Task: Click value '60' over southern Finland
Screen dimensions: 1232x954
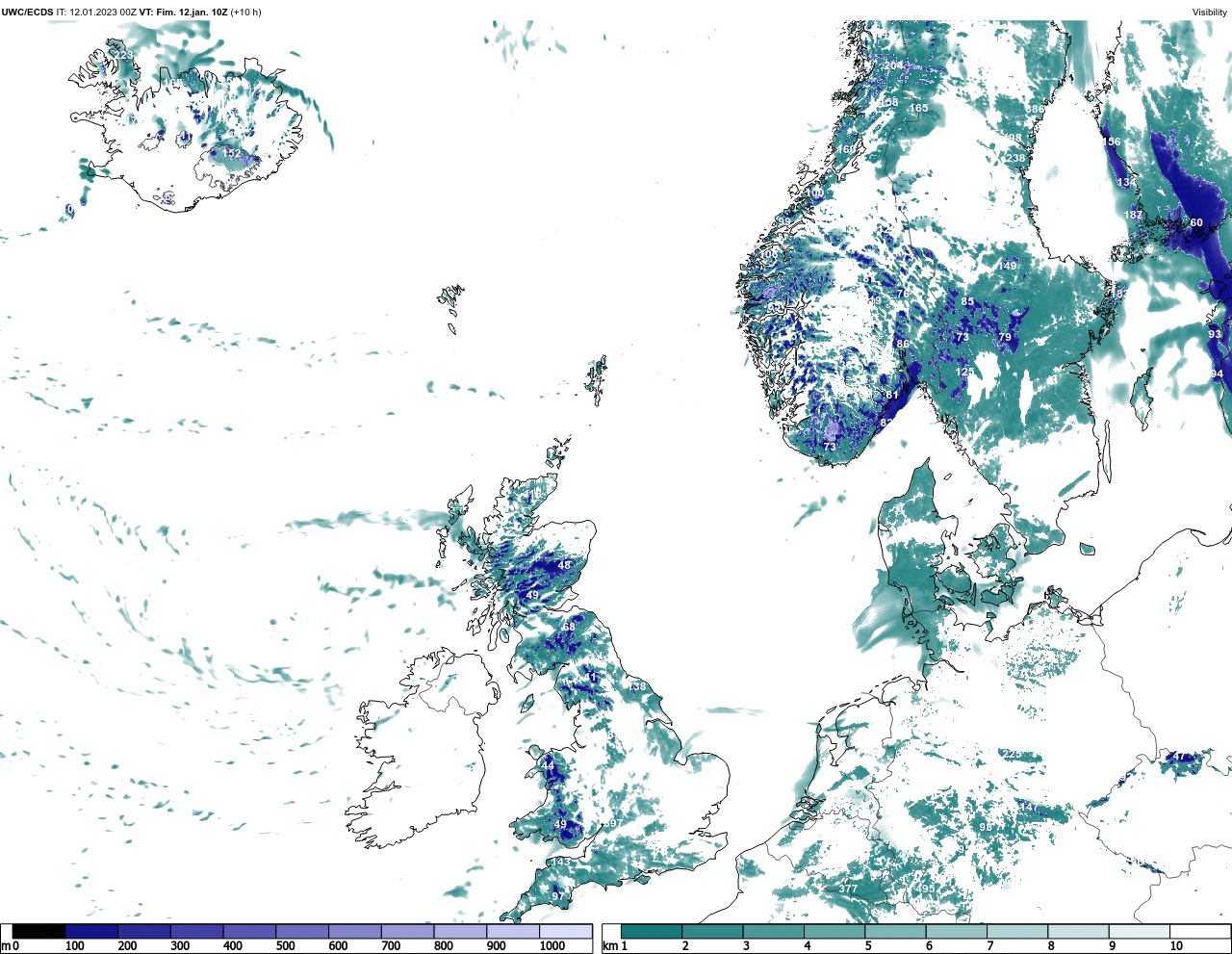Action: (x=1196, y=222)
